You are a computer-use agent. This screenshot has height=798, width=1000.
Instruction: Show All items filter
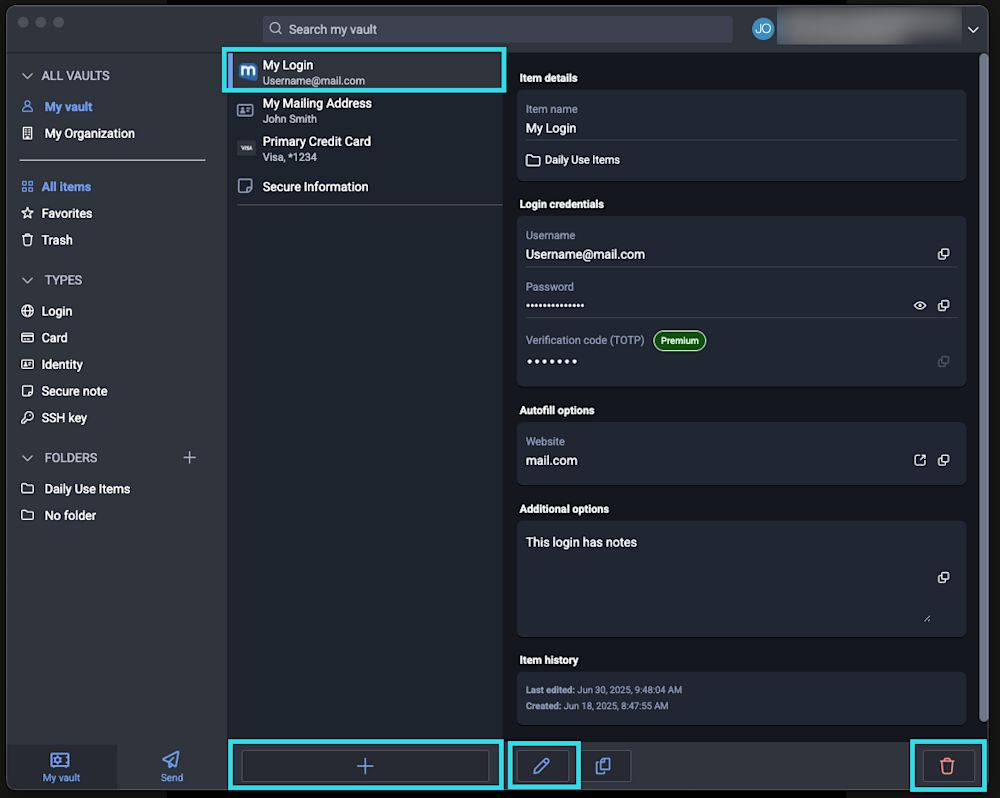66,186
